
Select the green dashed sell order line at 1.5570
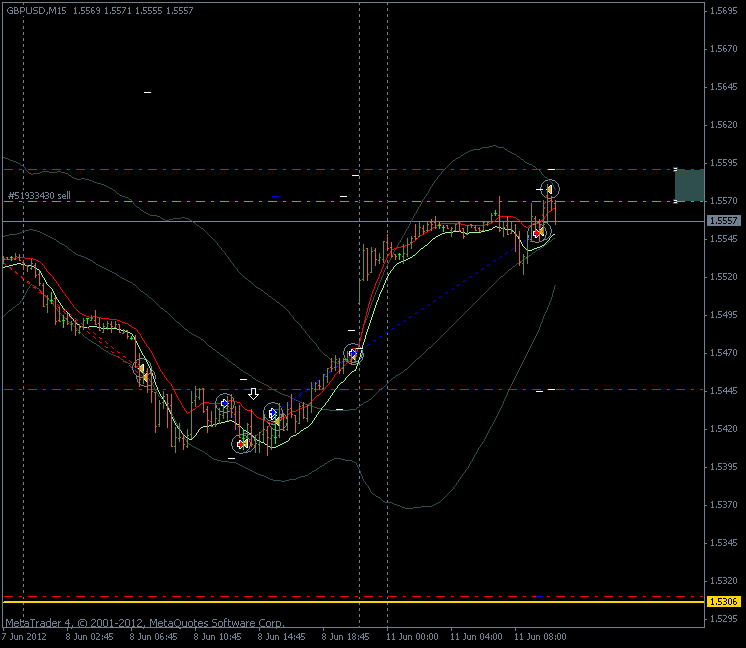tap(353, 202)
